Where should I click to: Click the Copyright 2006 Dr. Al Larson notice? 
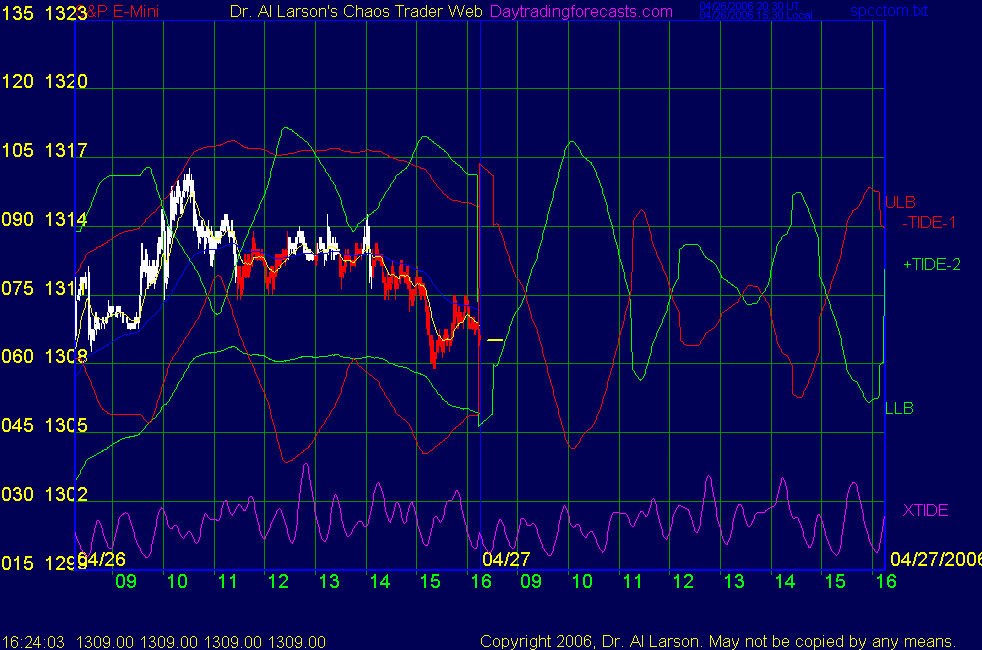[718, 641]
